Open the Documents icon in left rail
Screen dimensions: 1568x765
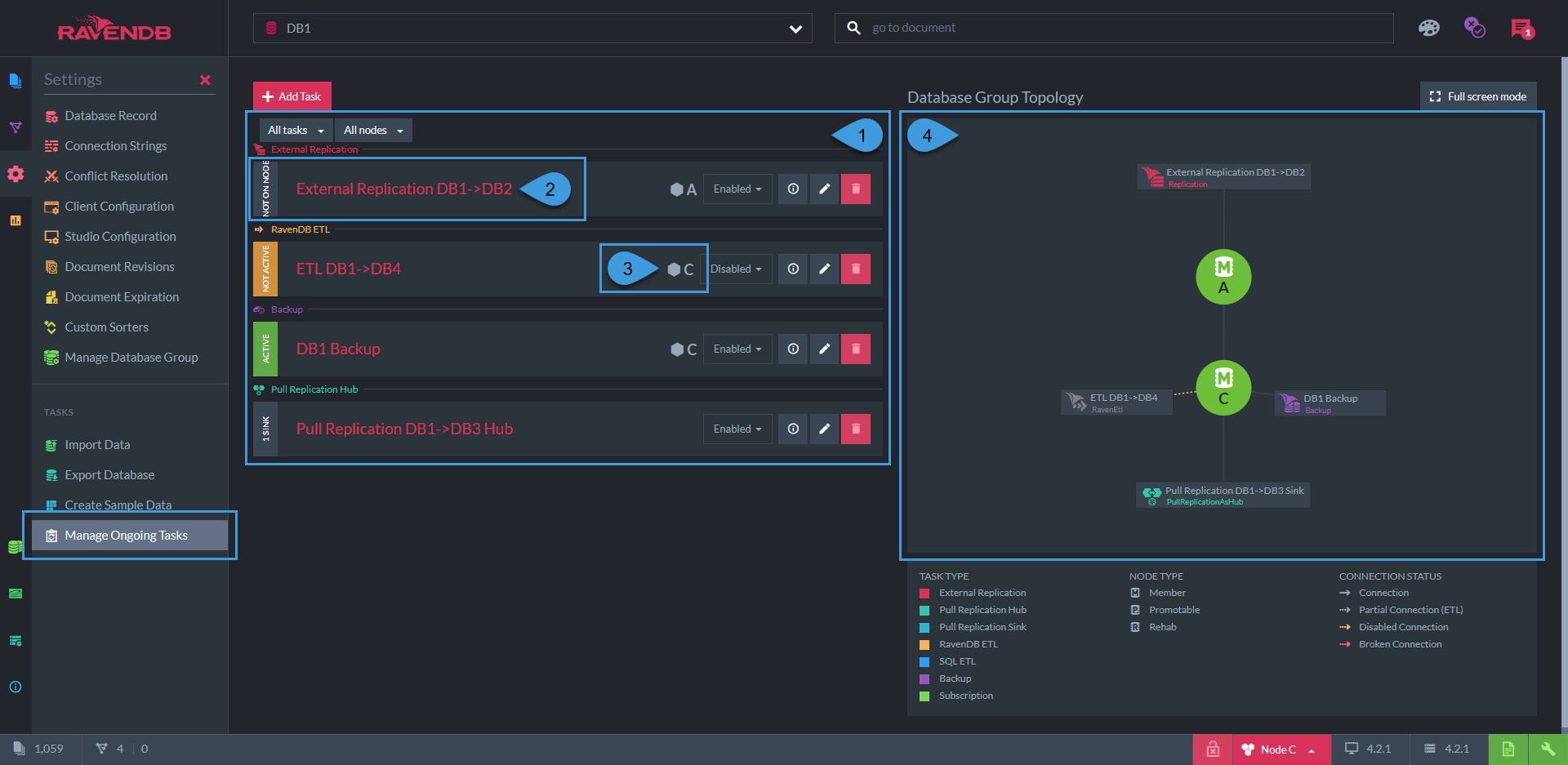pyautogui.click(x=16, y=80)
